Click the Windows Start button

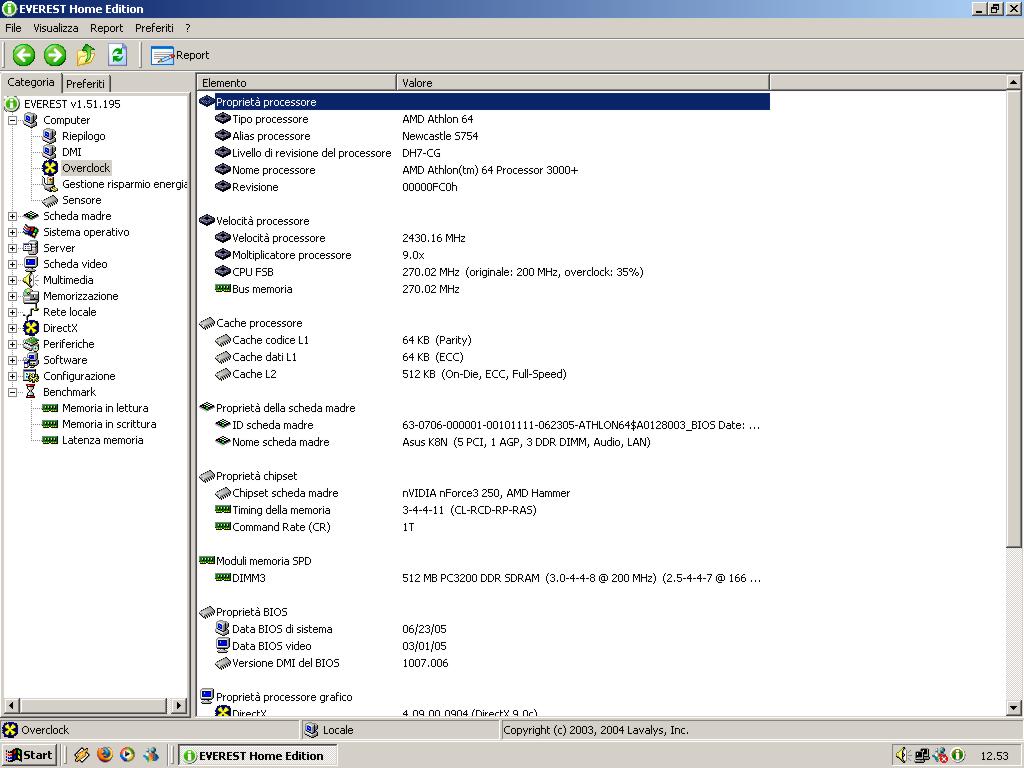point(28,755)
